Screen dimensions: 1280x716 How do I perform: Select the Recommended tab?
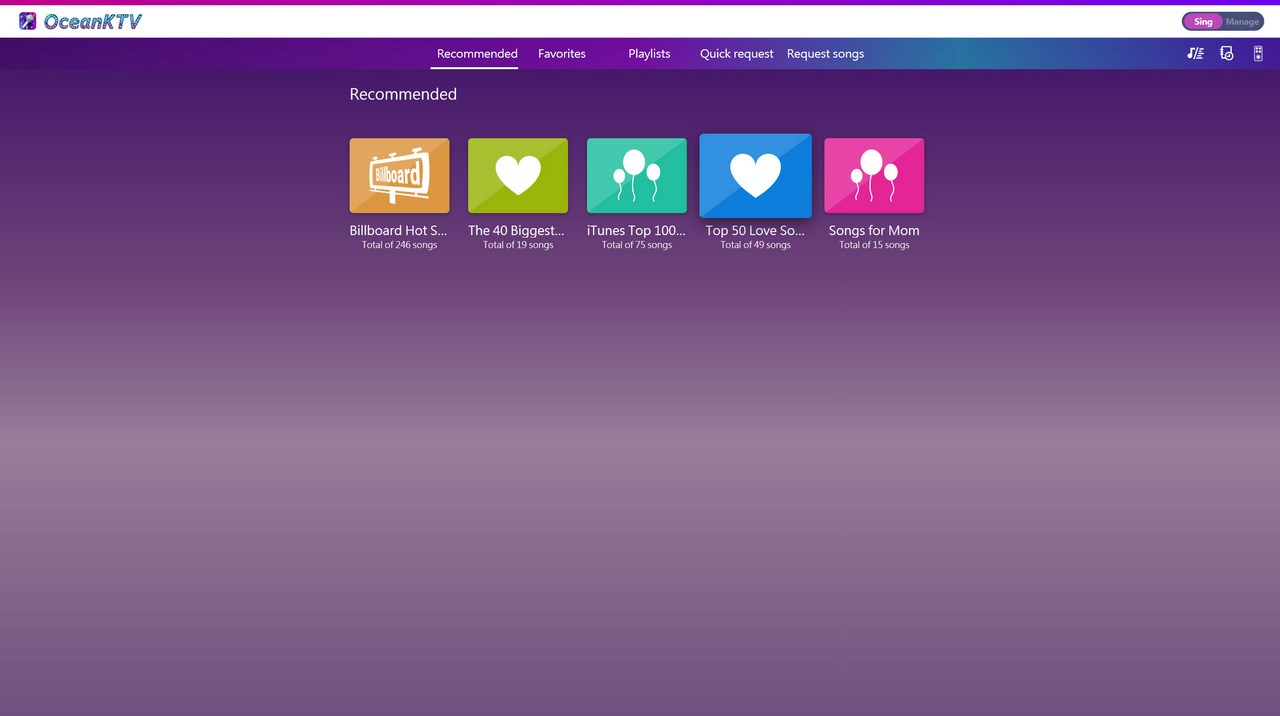(x=477, y=54)
